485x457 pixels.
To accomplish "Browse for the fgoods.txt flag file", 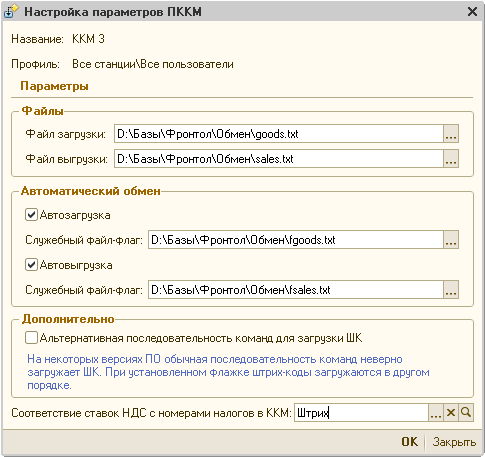I will (451, 240).
